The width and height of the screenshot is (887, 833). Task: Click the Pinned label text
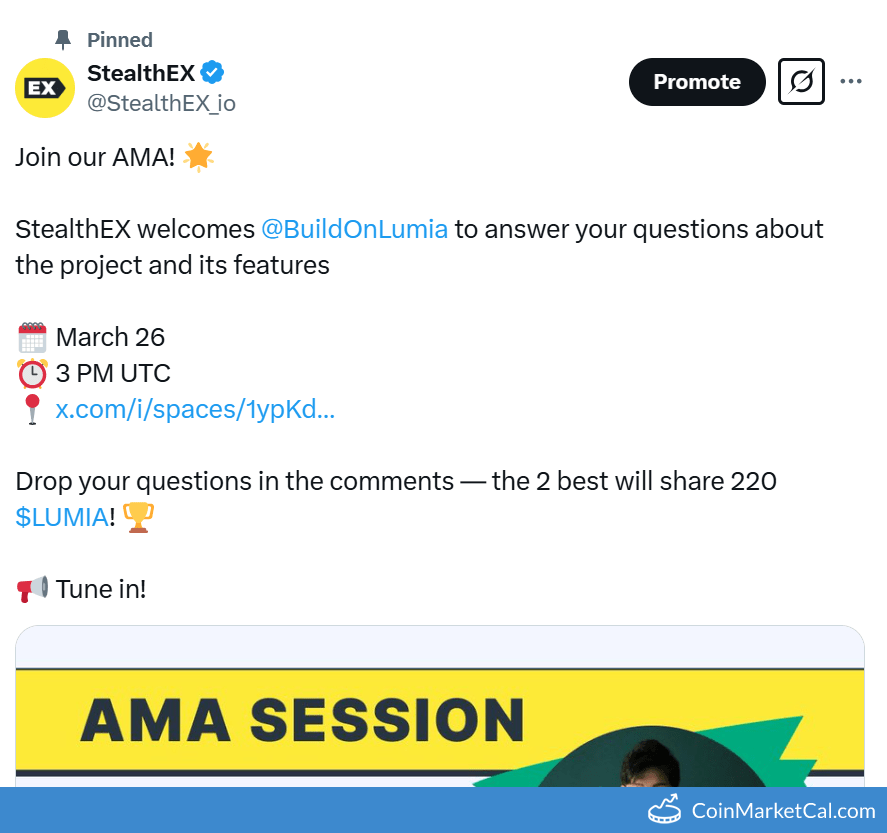click(120, 40)
